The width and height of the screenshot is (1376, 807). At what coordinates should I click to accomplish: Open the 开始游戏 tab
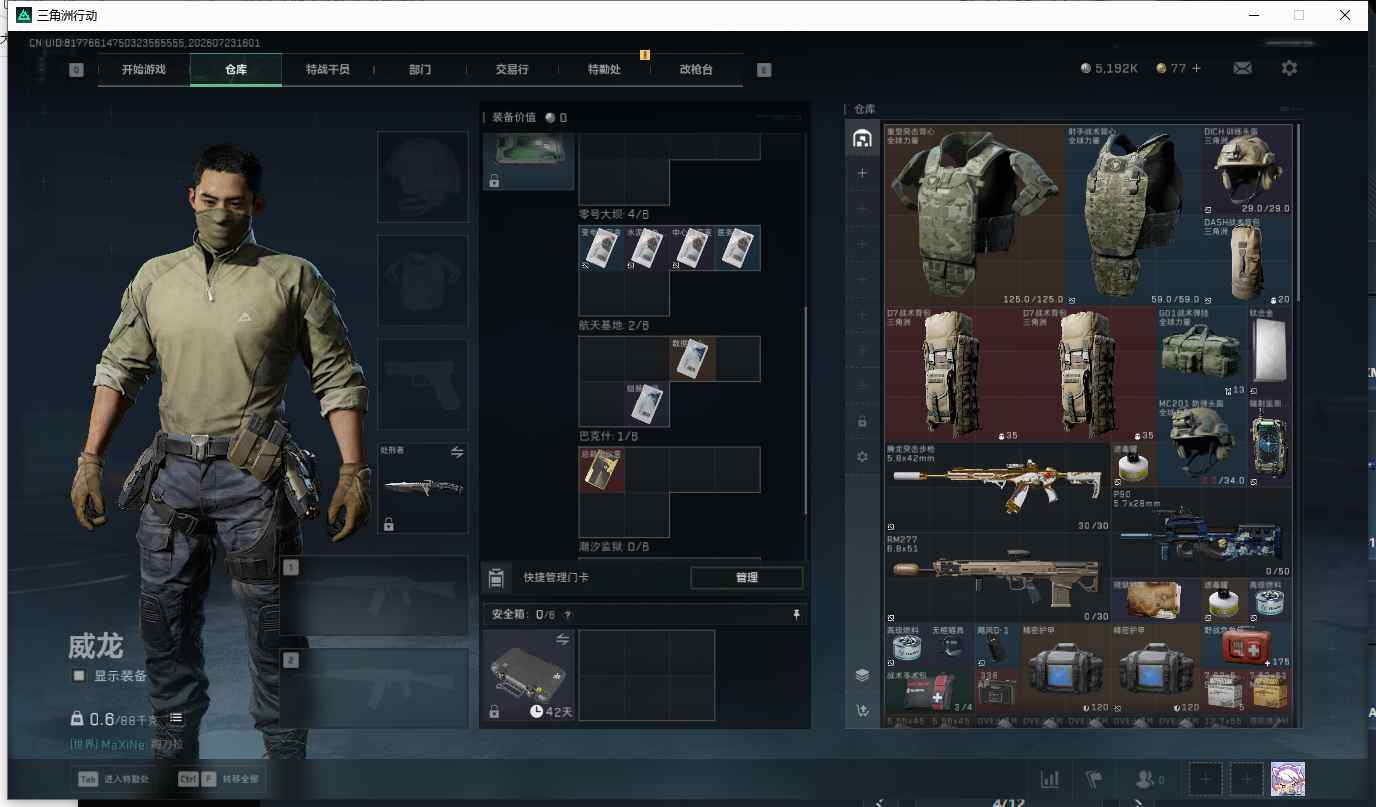coord(144,70)
